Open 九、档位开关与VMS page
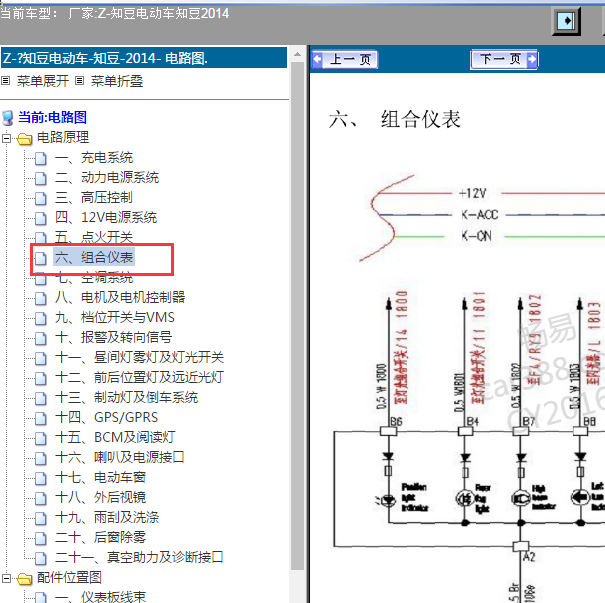605x603 pixels. (x=115, y=318)
